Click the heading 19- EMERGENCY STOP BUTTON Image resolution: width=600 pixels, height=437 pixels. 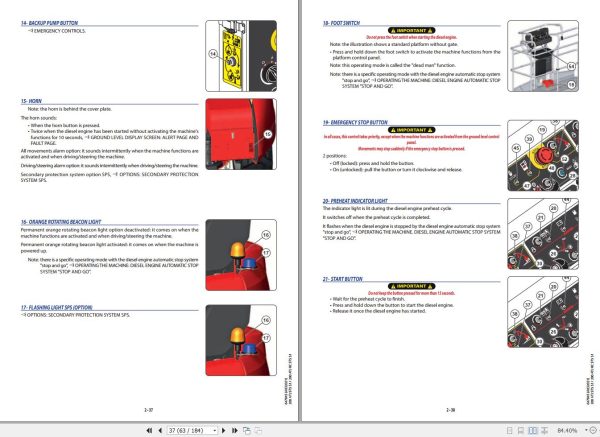click(x=355, y=122)
